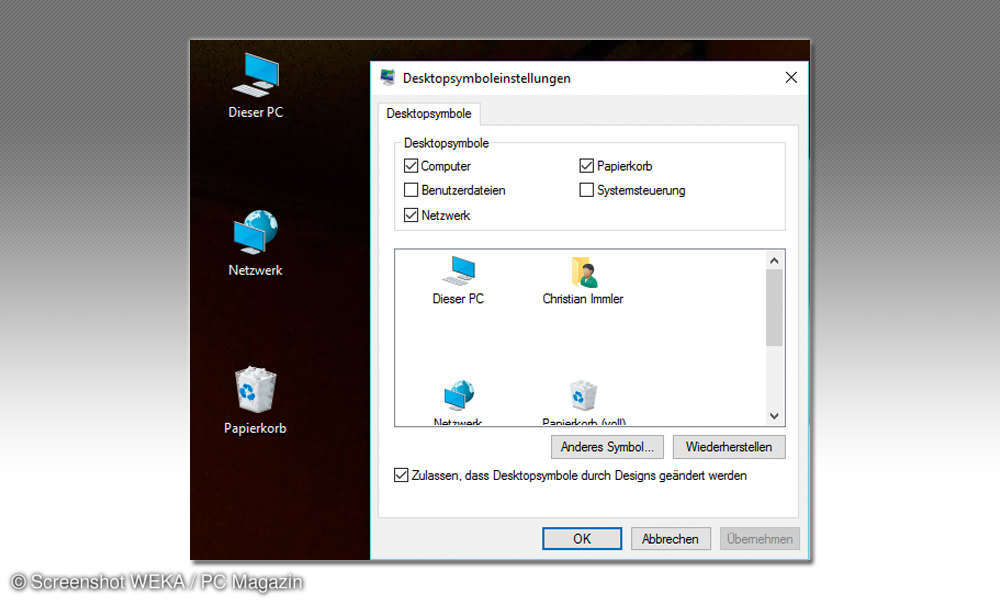Switch to the Desktopsymbole tab
The image size is (1000, 600).
(428, 113)
